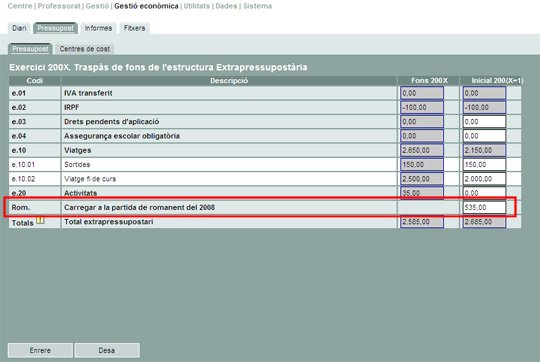Open the Gestió econòmica menu
The width and height of the screenshot is (540, 362).
146,6
